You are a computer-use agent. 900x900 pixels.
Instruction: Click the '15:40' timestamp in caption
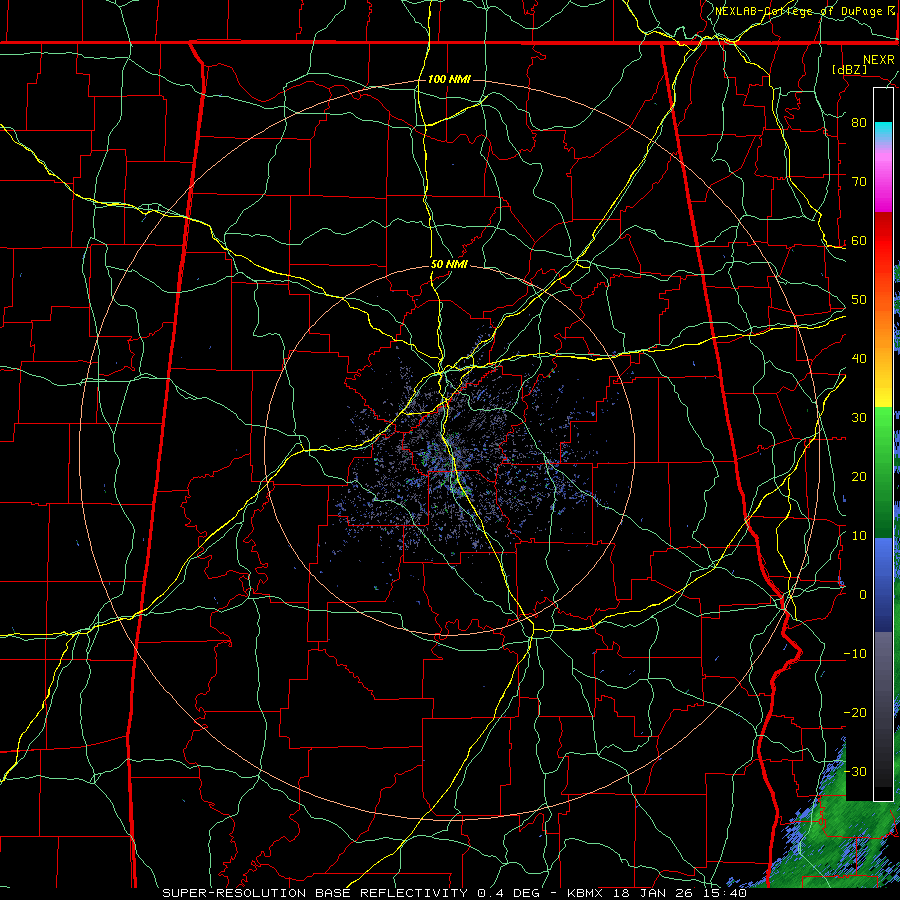(x=727, y=893)
